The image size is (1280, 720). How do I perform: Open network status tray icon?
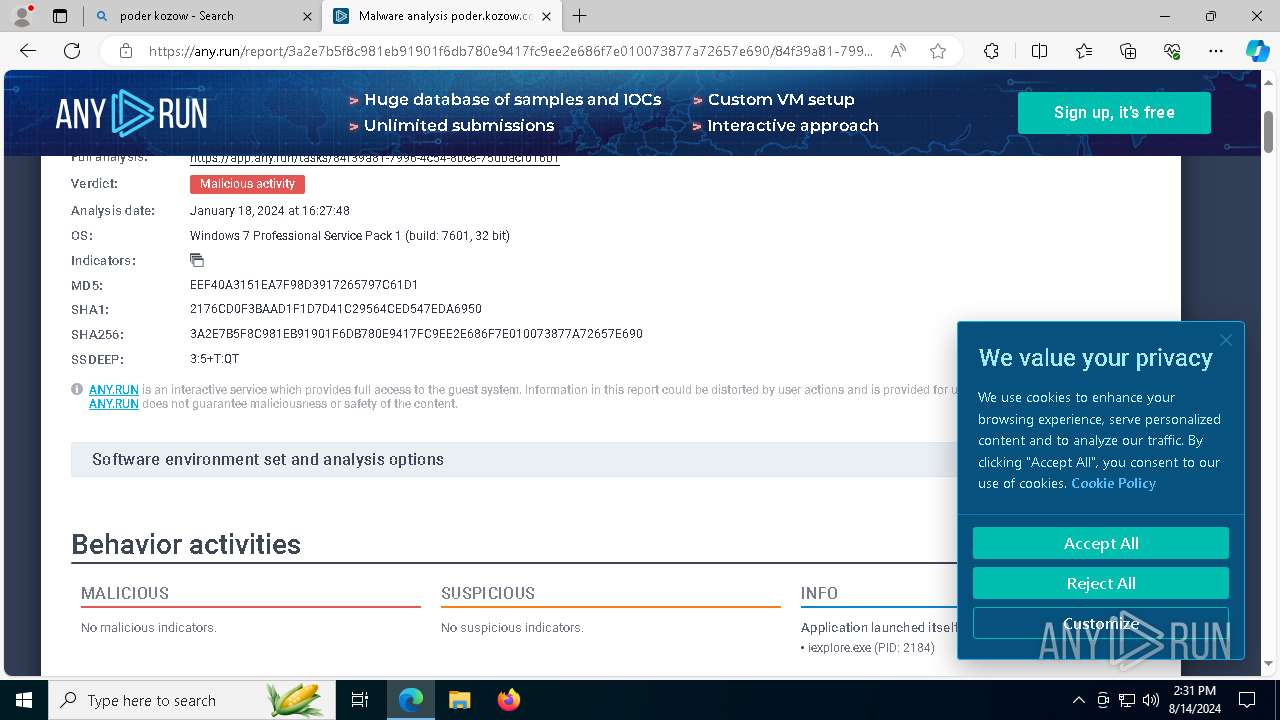1127,700
